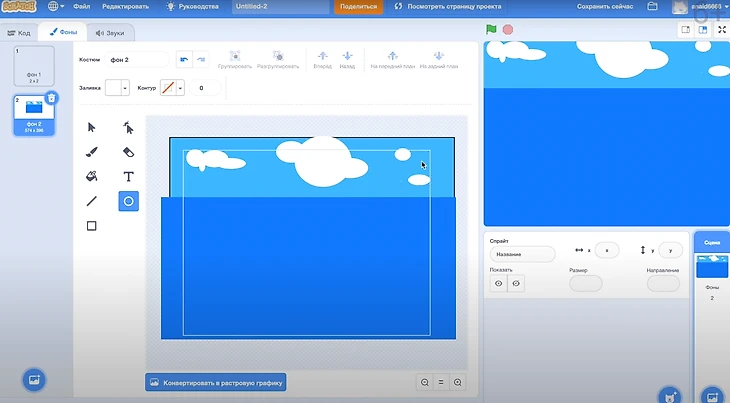Show sprite using the open eye icon
This screenshot has width=730, height=403.
pos(498,283)
